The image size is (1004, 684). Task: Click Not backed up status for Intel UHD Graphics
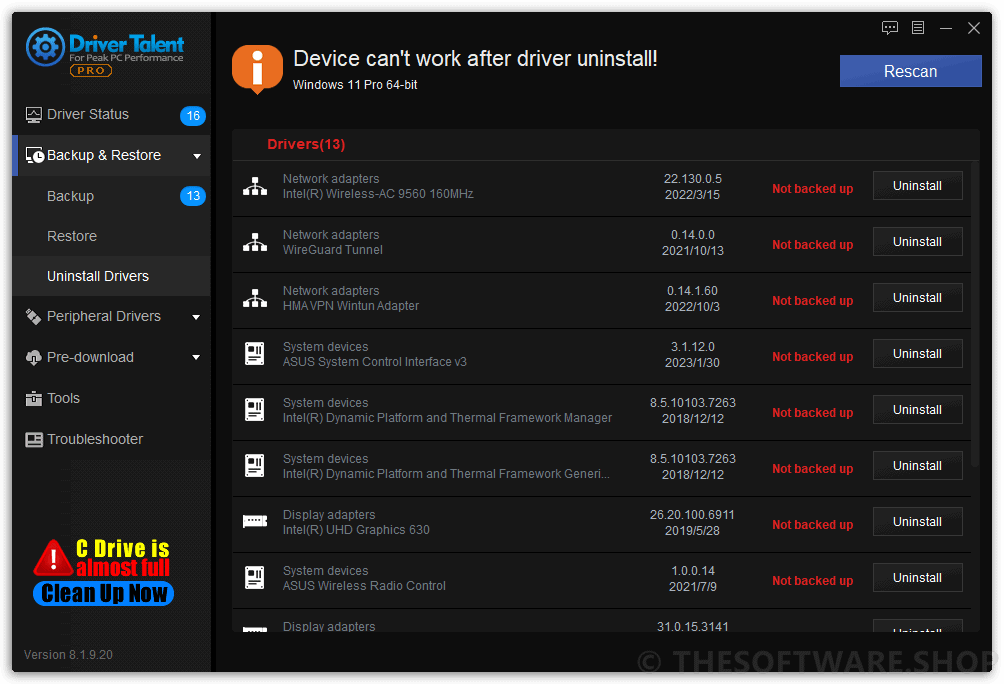[x=813, y=525]
